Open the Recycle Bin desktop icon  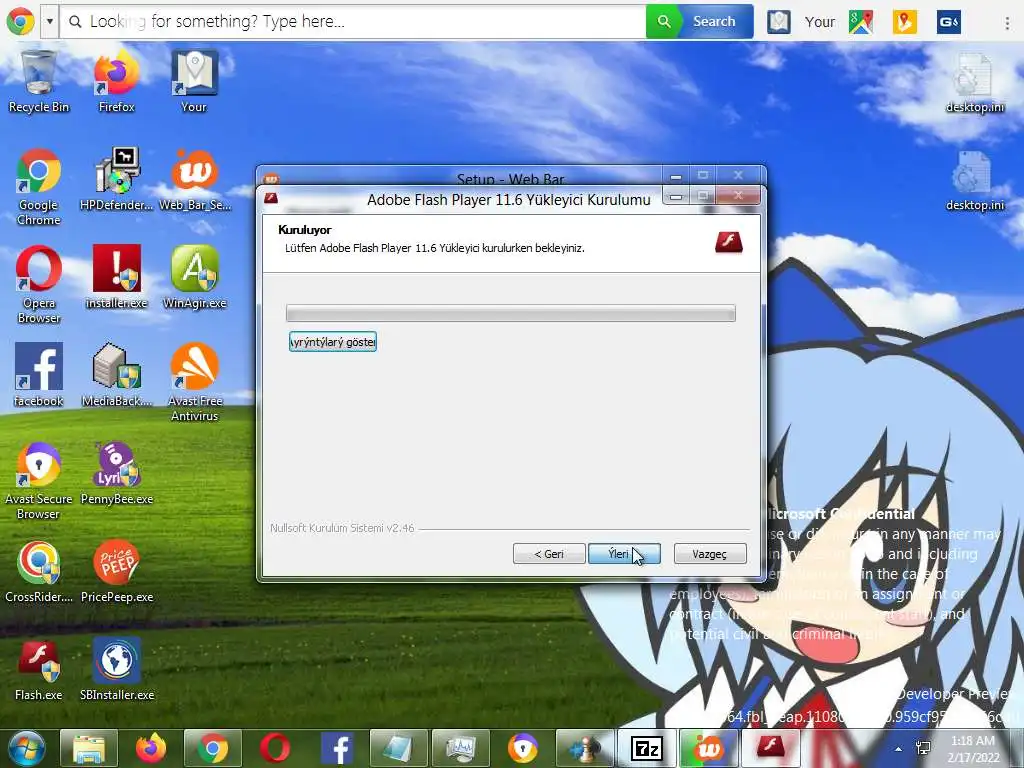[39, 82]
